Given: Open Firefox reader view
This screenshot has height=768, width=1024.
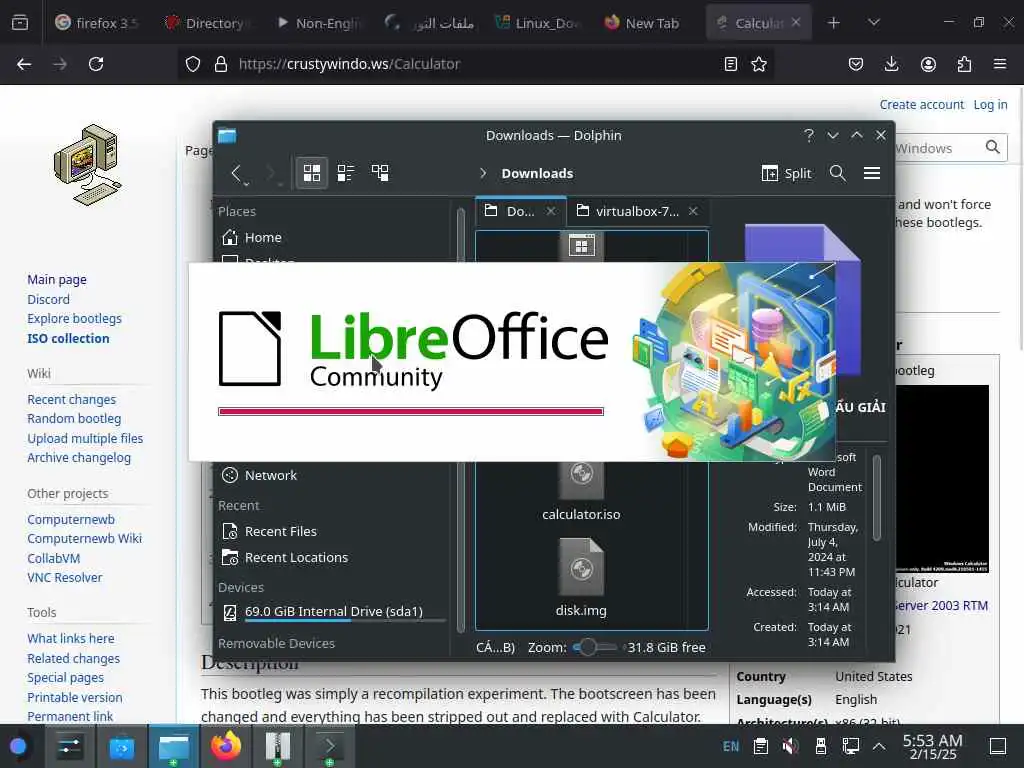Looking at the screenshot, I should [x=731, y=64].
